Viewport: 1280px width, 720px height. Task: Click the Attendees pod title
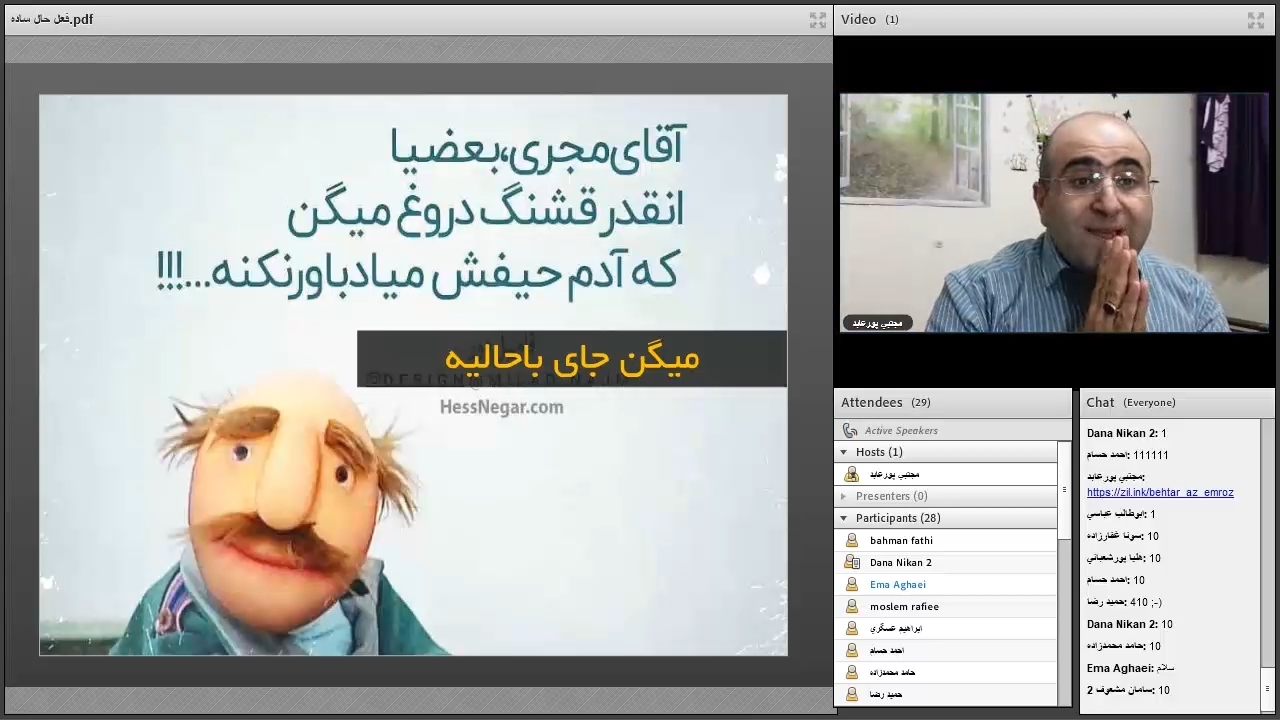click(871, 402)
